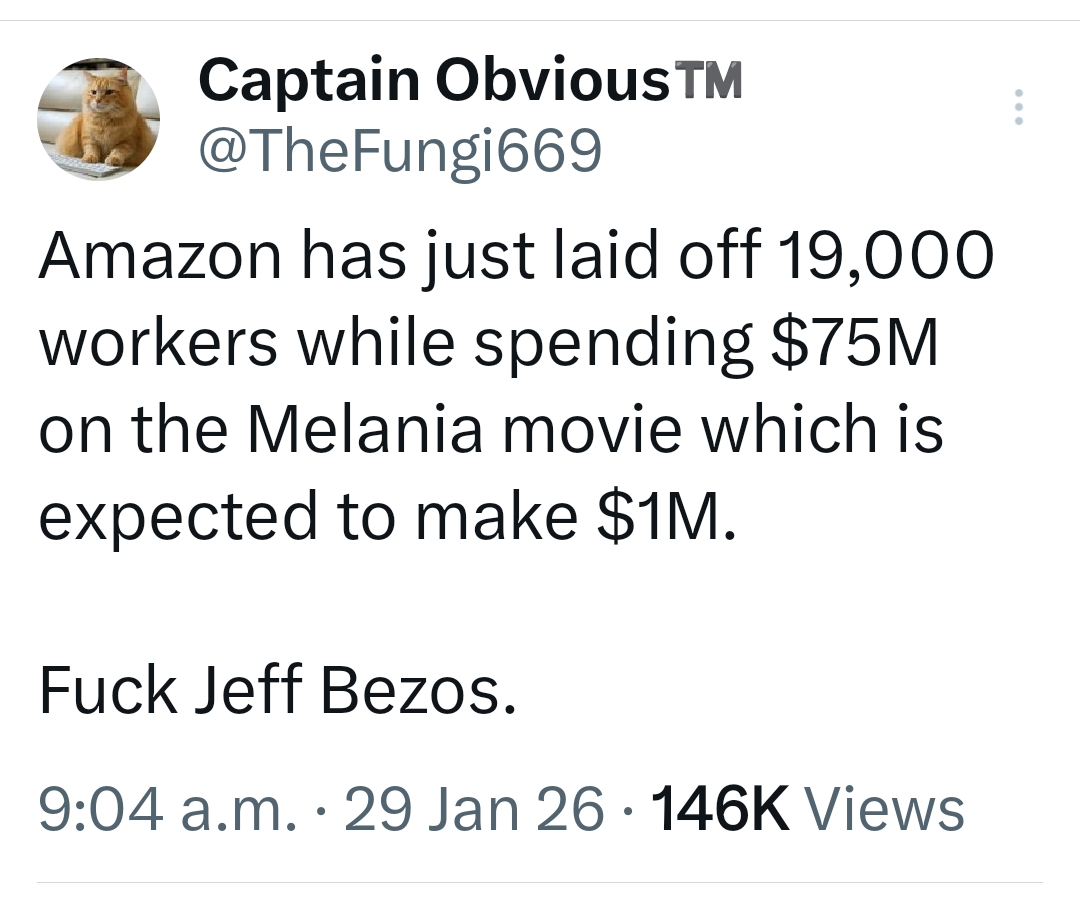Click the word Views in footer
Screen dimensions: 1080x914
tap(884, 808)
